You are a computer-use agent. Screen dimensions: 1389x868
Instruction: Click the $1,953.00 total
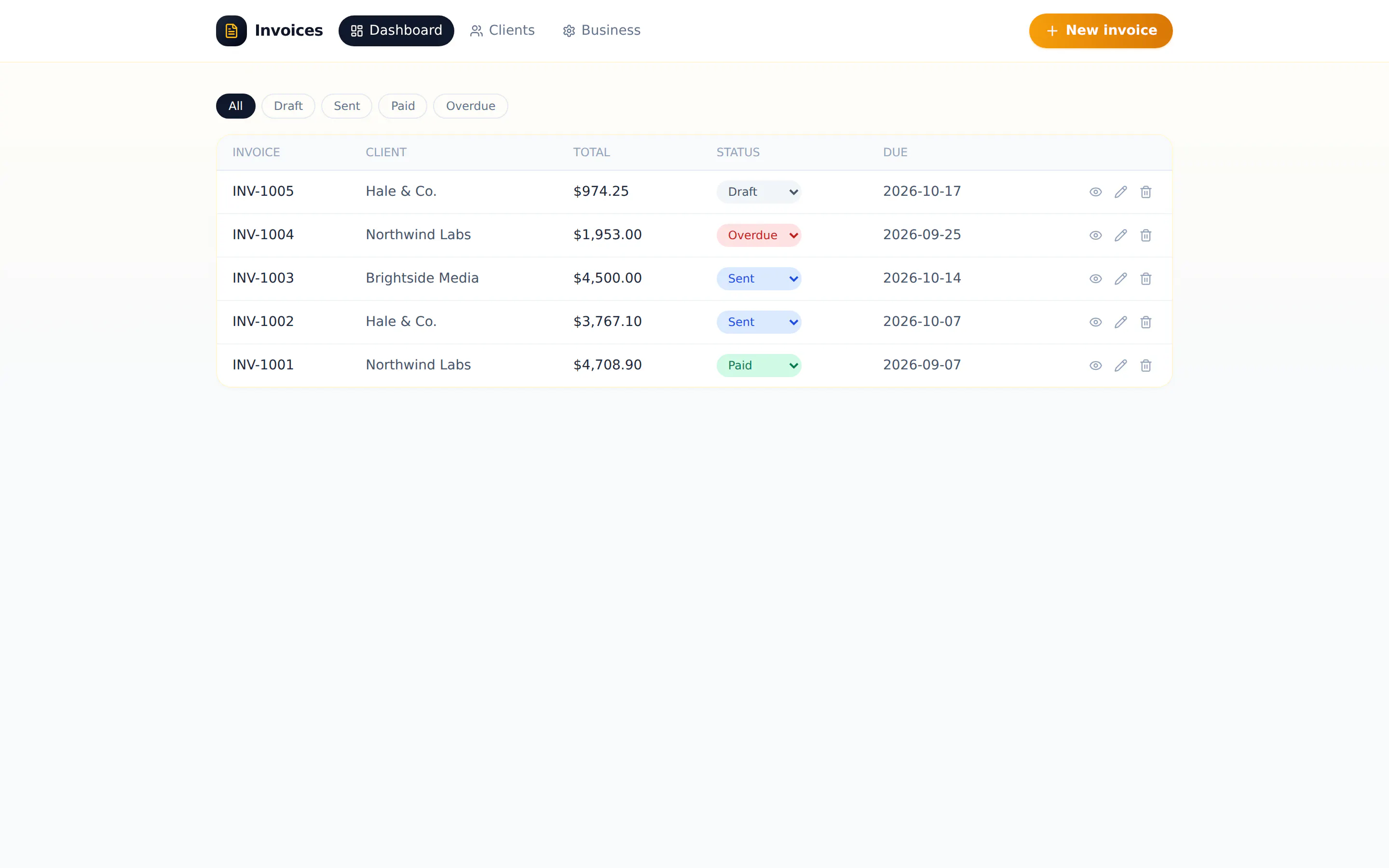click(x=607, y=235)
